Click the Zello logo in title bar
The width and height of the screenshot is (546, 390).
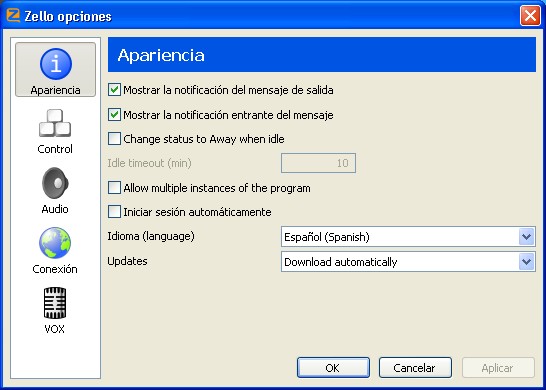pos(13,15)
